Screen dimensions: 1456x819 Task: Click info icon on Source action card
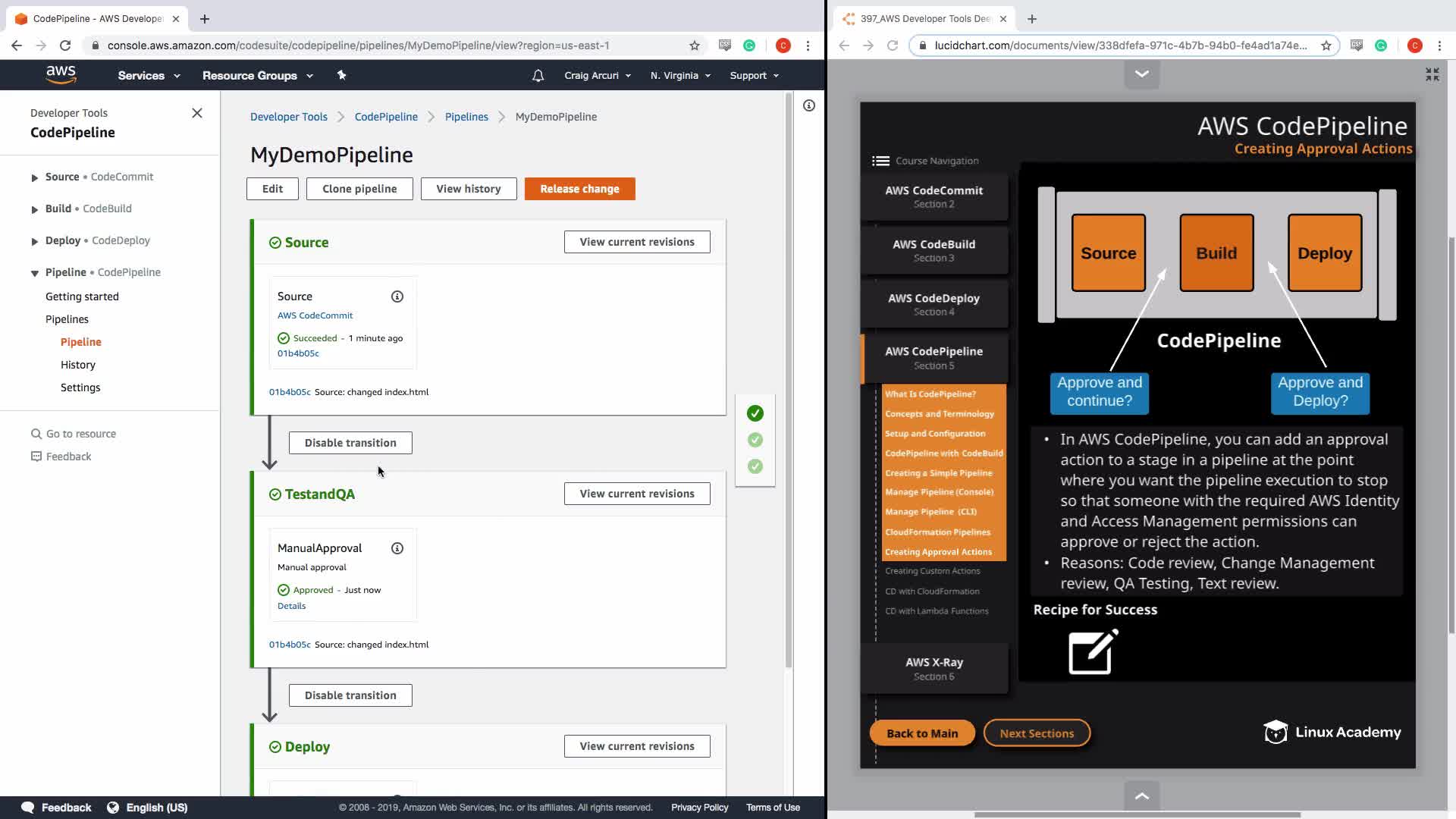[397, 297]
